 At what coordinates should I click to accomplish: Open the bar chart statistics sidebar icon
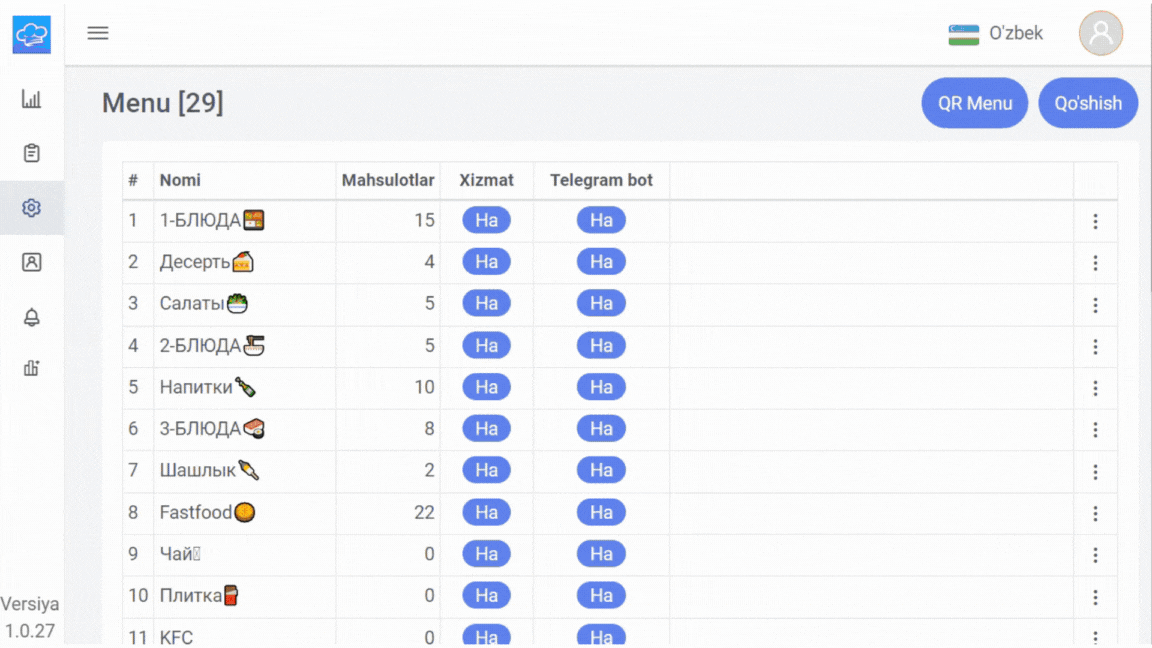(x=32, y=99)
